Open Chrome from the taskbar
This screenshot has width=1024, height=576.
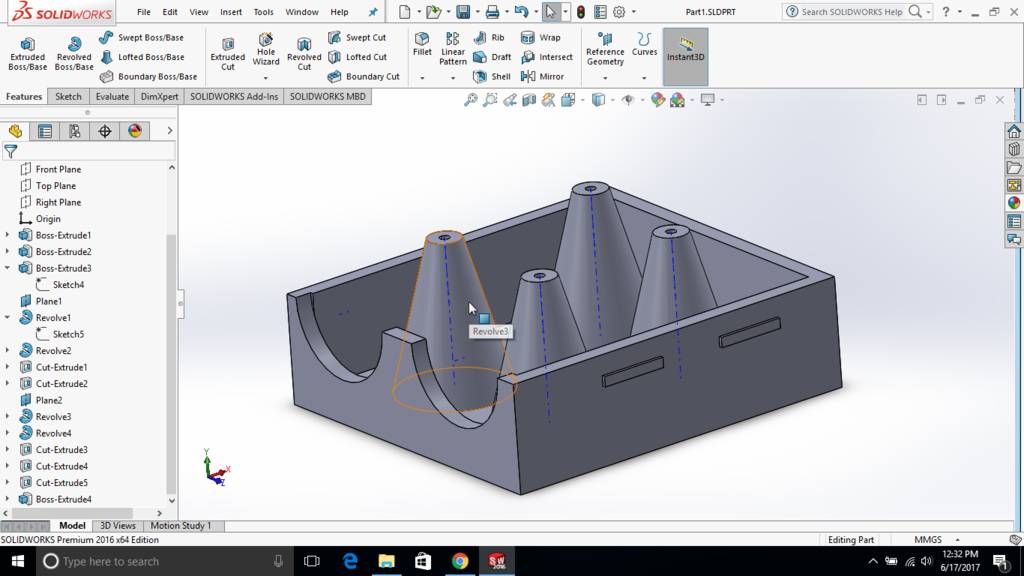(460, 561)
